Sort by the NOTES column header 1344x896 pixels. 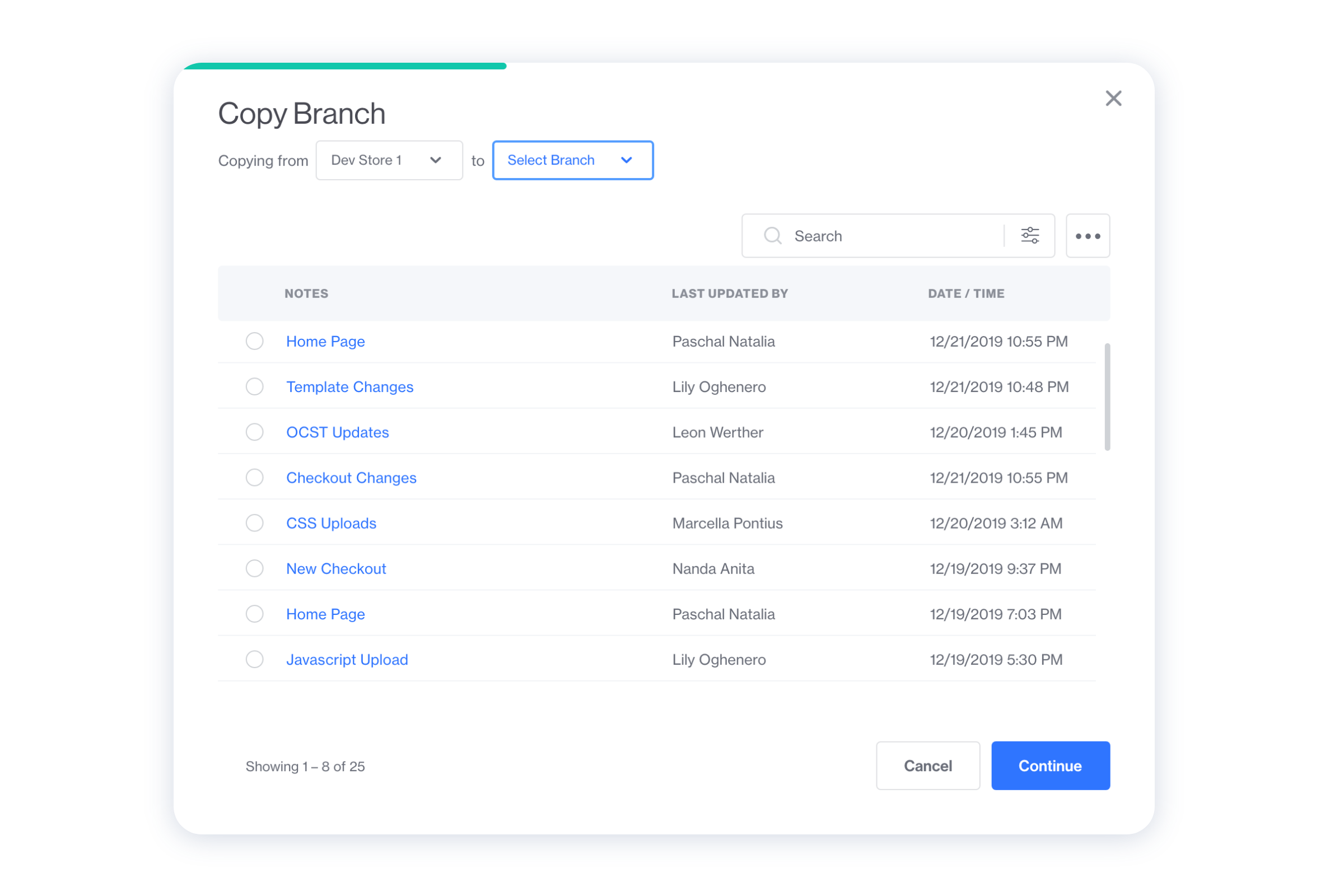(306, 293)
